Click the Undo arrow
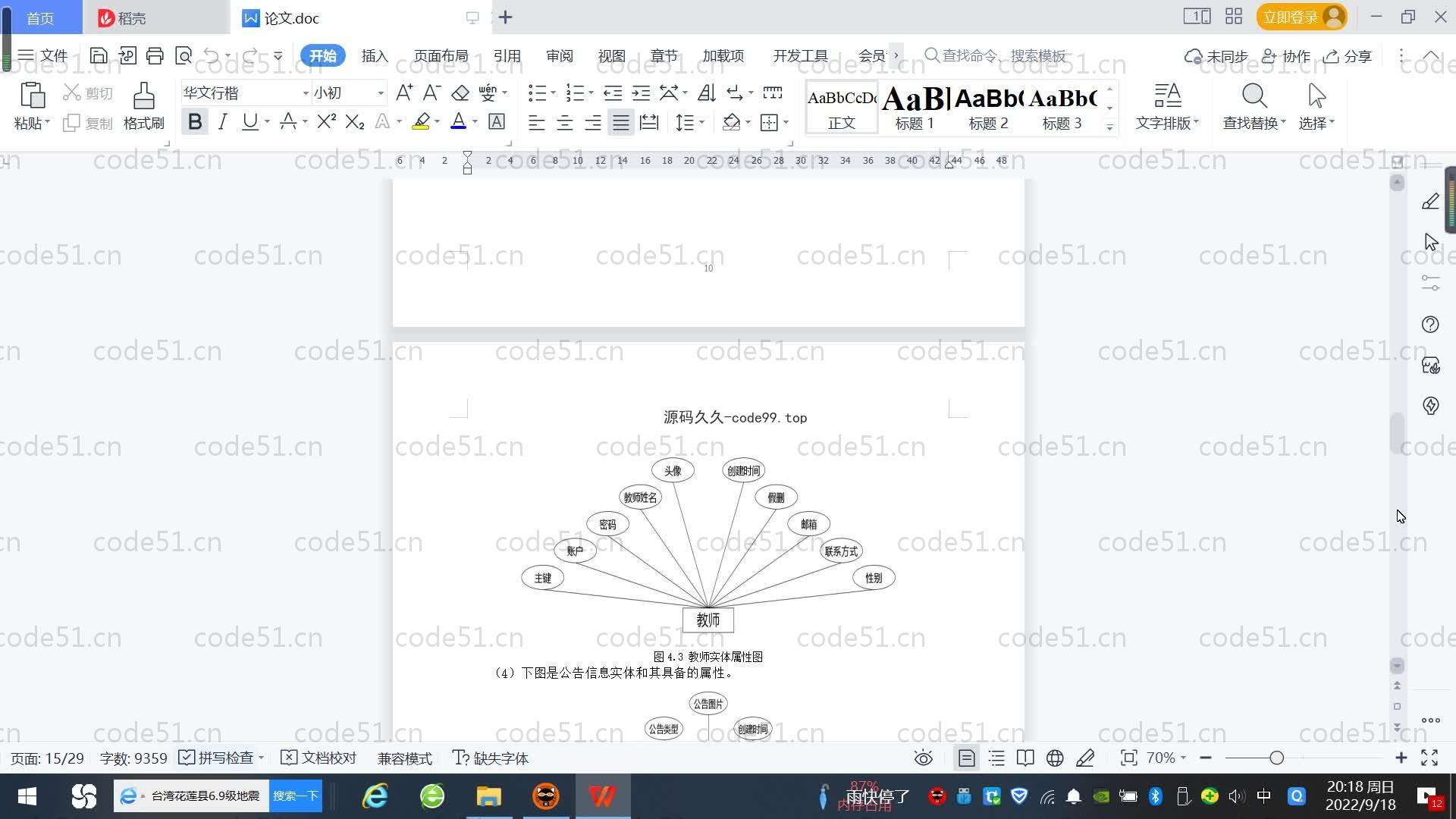Image resolution: width=1456 pixels, height=819 pixels. [x=212, y=55]
